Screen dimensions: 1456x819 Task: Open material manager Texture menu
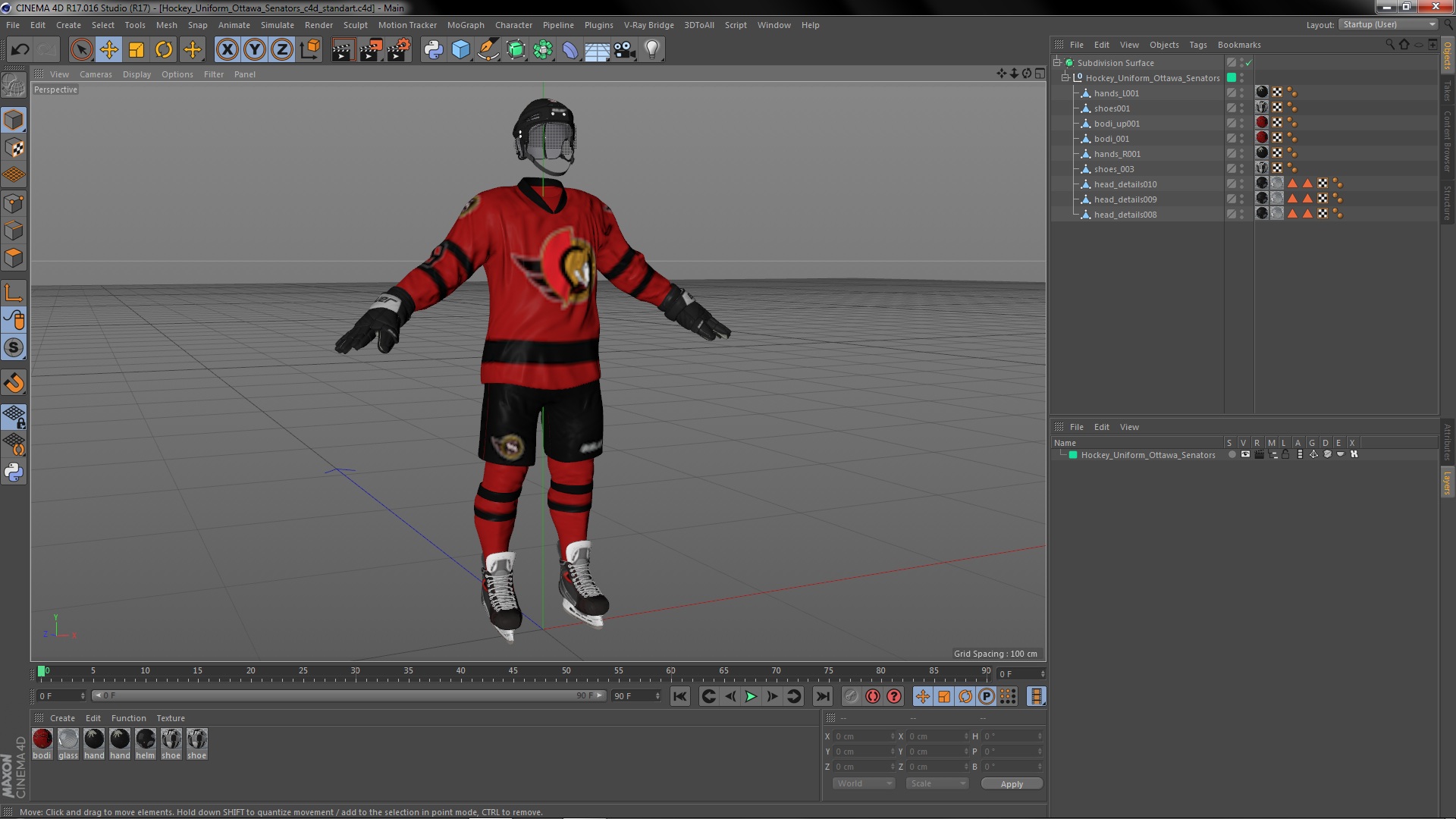tap(171, 718)
